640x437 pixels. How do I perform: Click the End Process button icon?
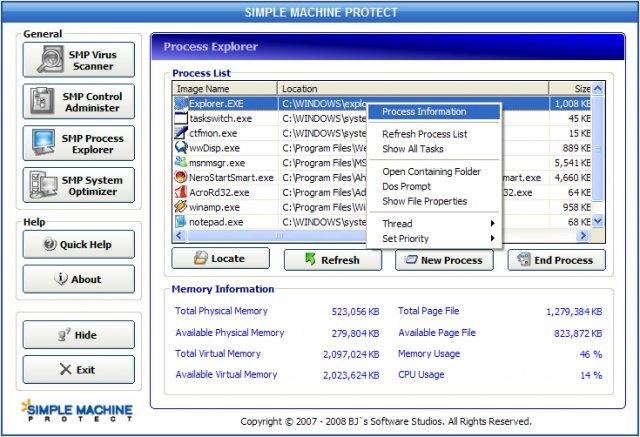coord(524,260)
